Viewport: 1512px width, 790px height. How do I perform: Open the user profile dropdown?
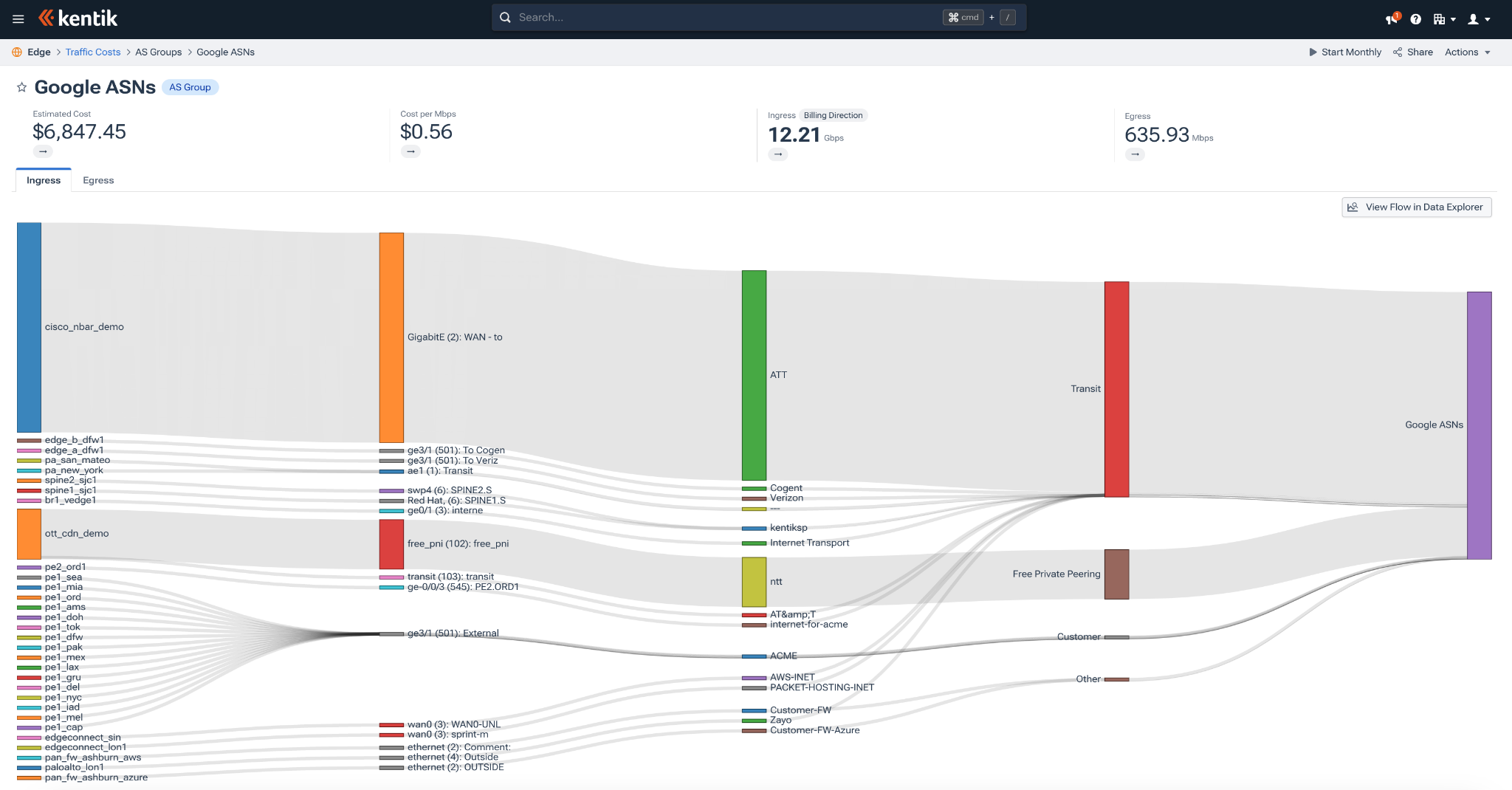(1478, 19)
